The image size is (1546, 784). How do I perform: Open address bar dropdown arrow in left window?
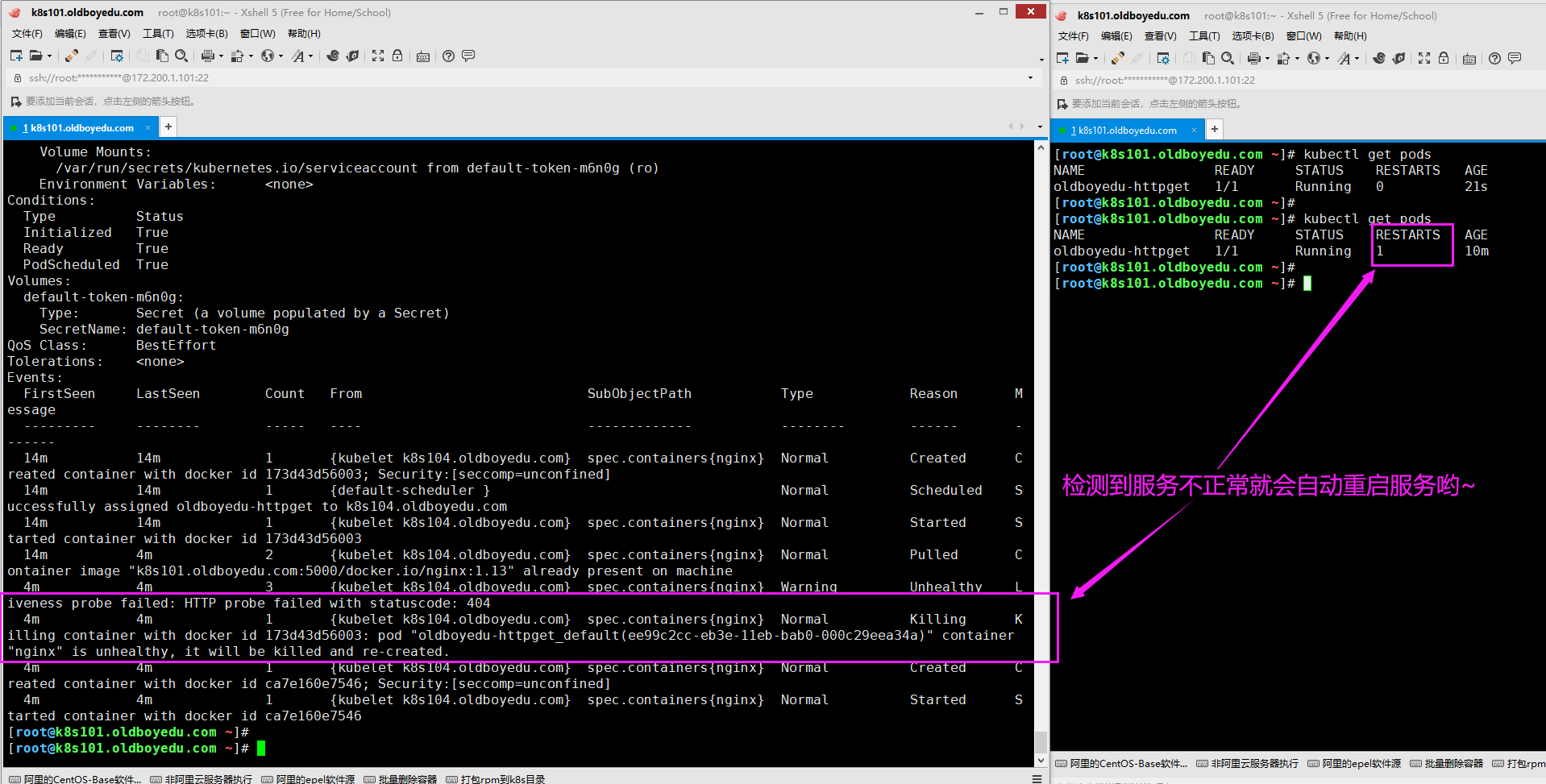click(x=1030, y=78)
